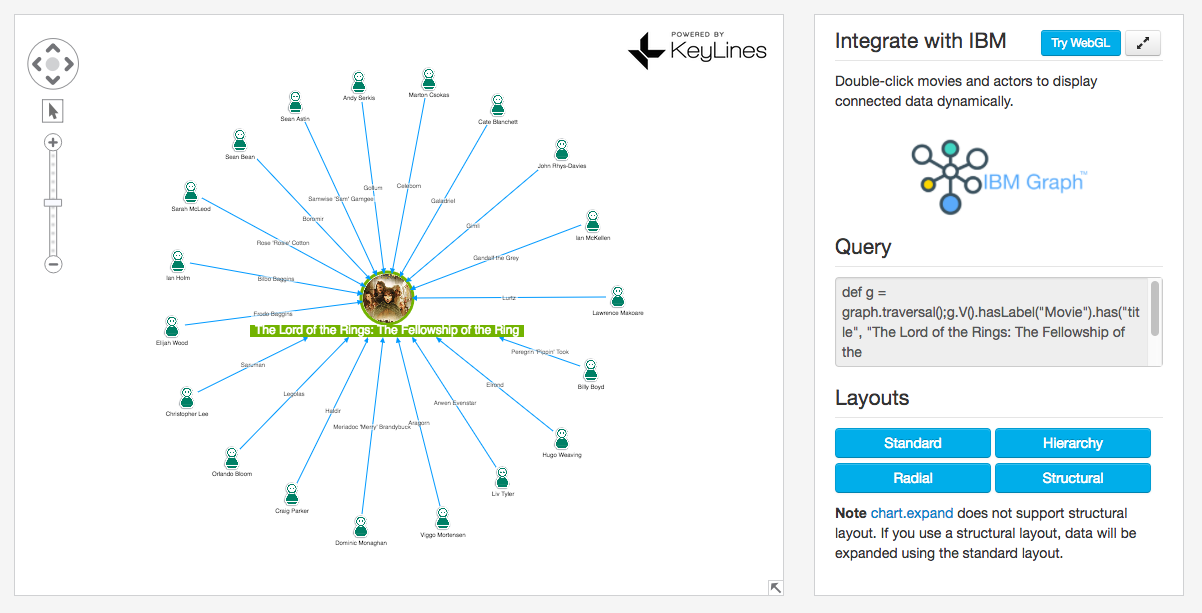The width and height of the screenshot is (1202, 613).
Task: Select the Dominic Monaghan actor node
Action: coord(360,526)
